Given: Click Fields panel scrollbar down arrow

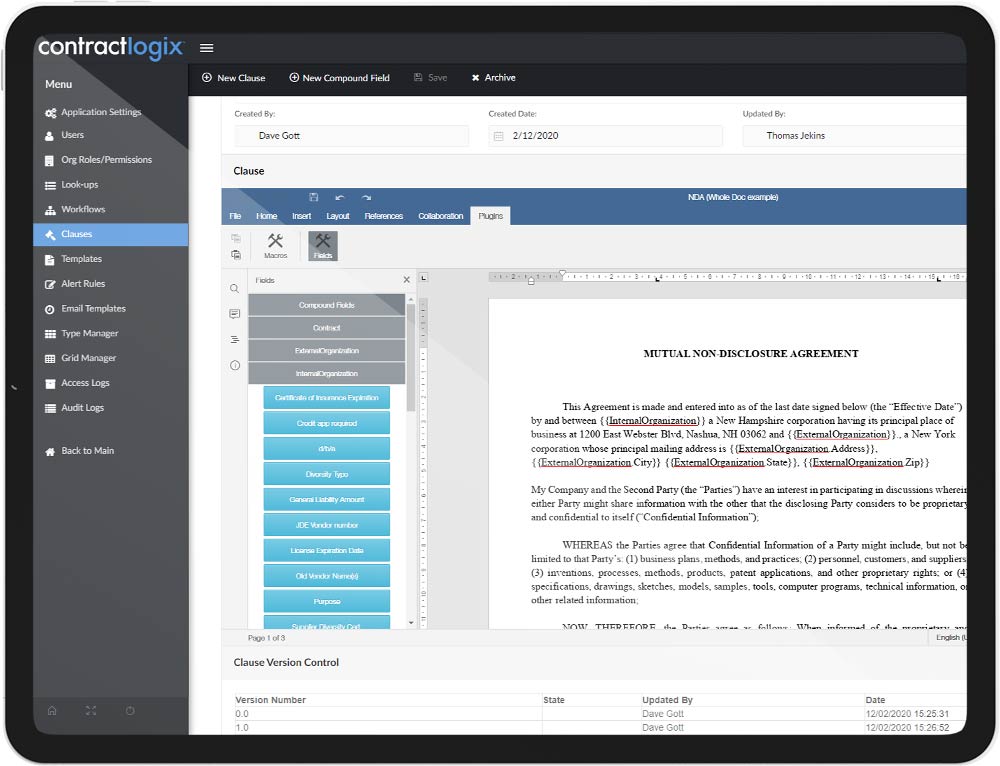Looking at the screenshot, I should (x=411, y=622).
